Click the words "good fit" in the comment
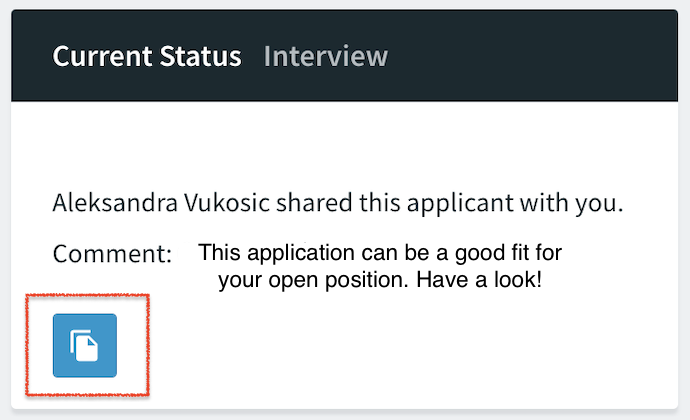 point(492,254)
